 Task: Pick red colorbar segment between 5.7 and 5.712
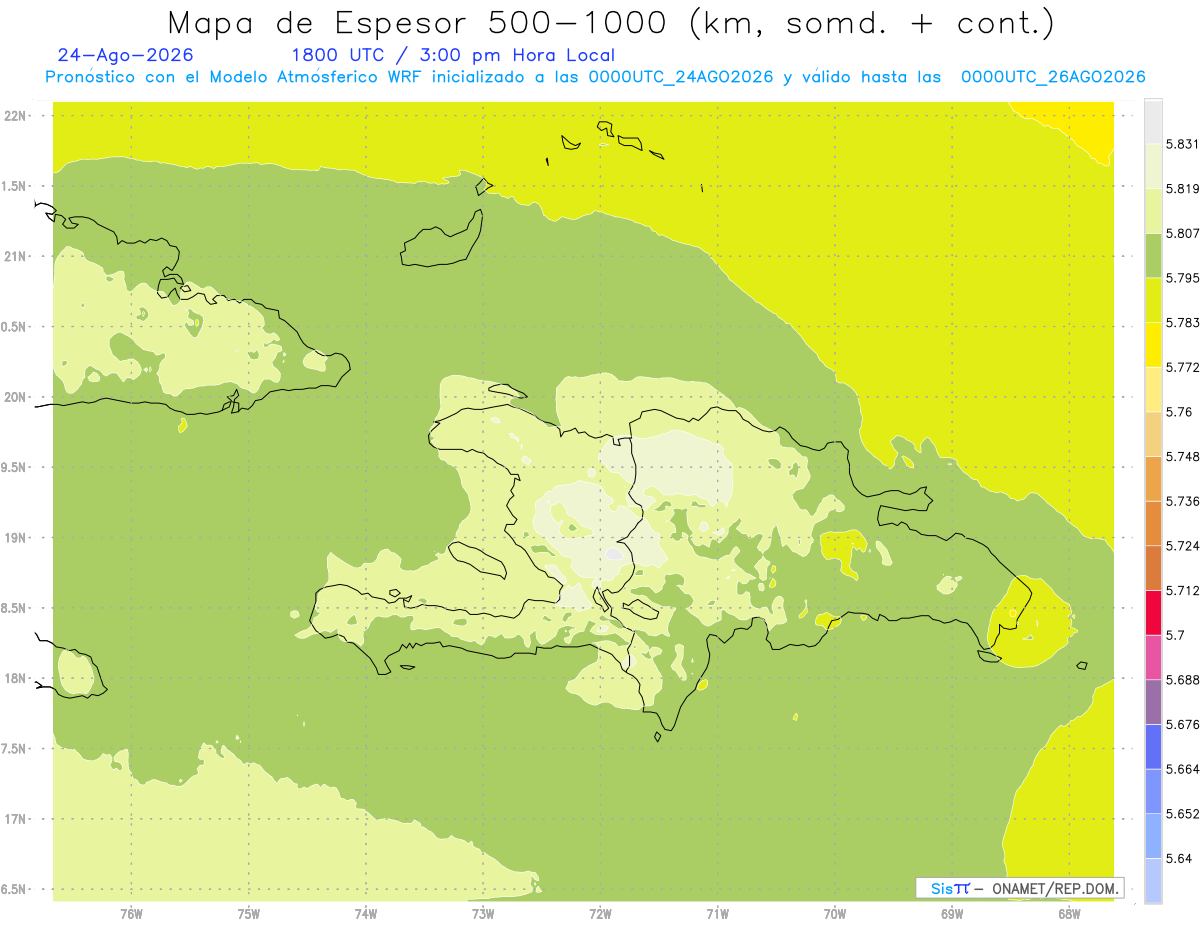pos(1153,612)
